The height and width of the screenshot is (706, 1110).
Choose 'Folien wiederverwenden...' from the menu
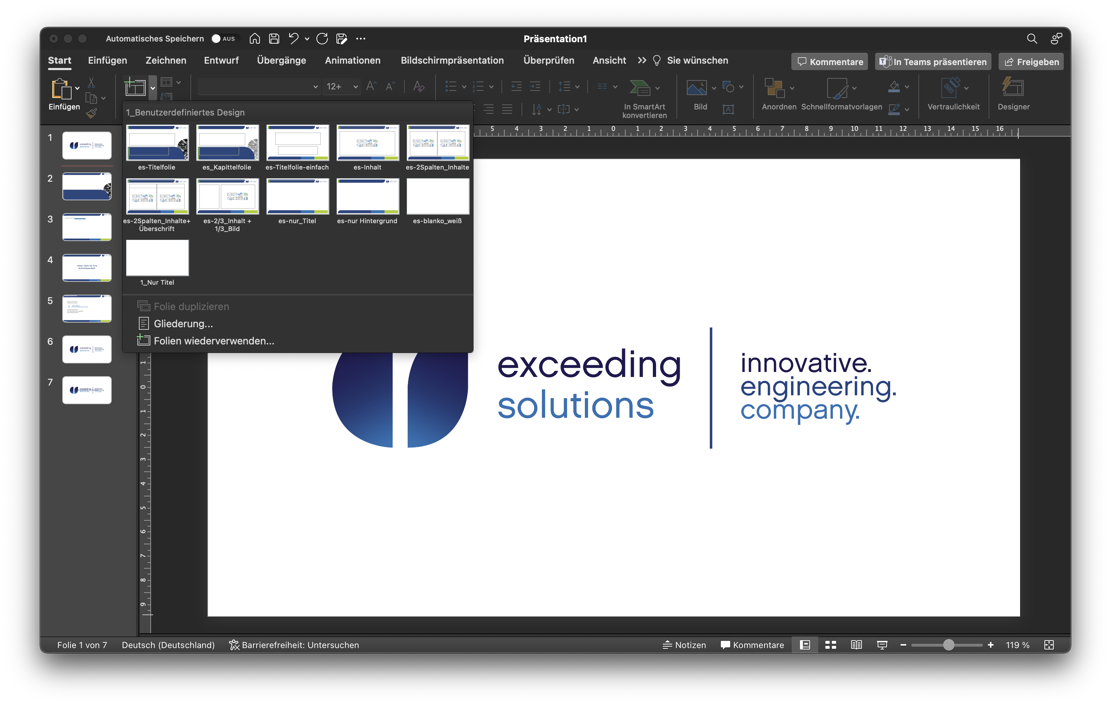(x=213, y=341)
